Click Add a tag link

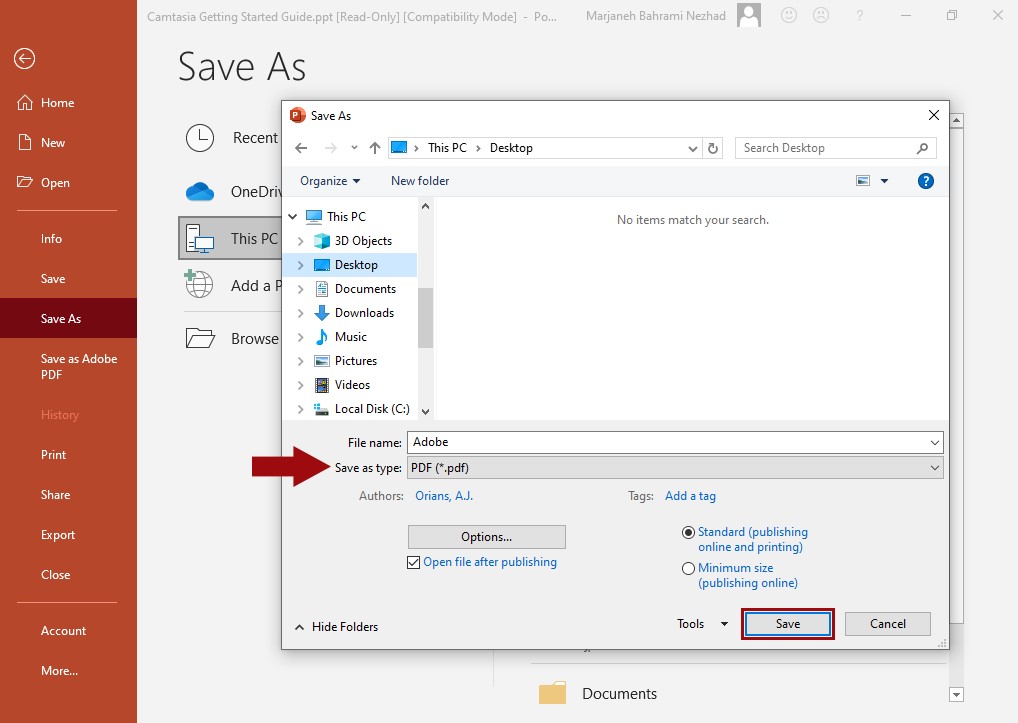tap(690, 496)
